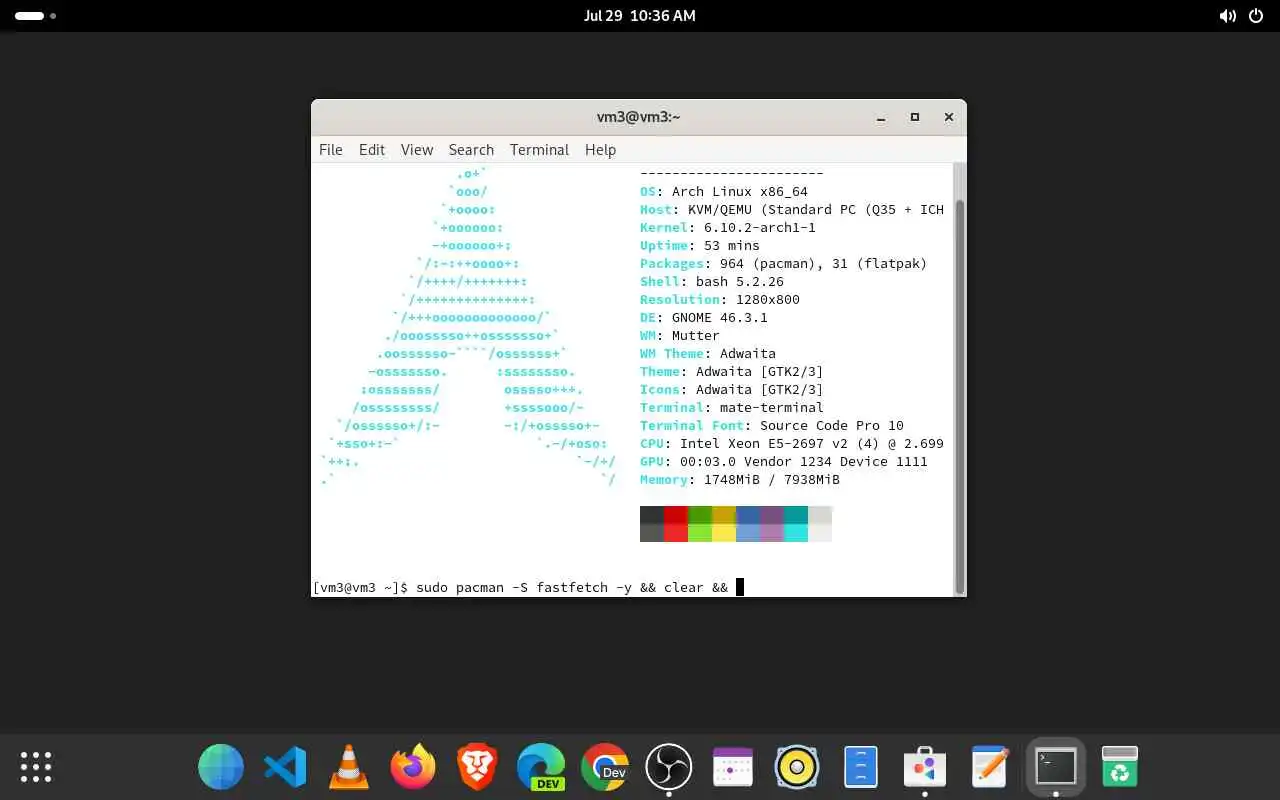The height and width of the screenshot is (800, 1280).
Task: Click the 'GPU: 00:03.0 Vendor 1234' line
Action: pyautogui.click(x=784, y=461)
